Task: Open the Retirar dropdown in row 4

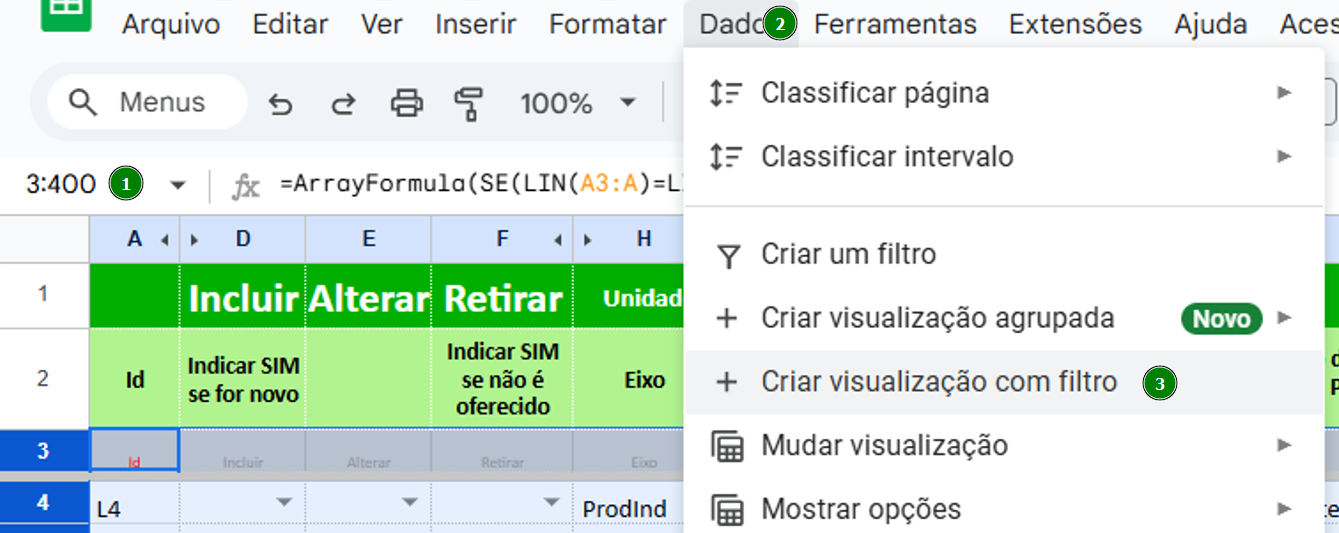Action: click(552, 501)
